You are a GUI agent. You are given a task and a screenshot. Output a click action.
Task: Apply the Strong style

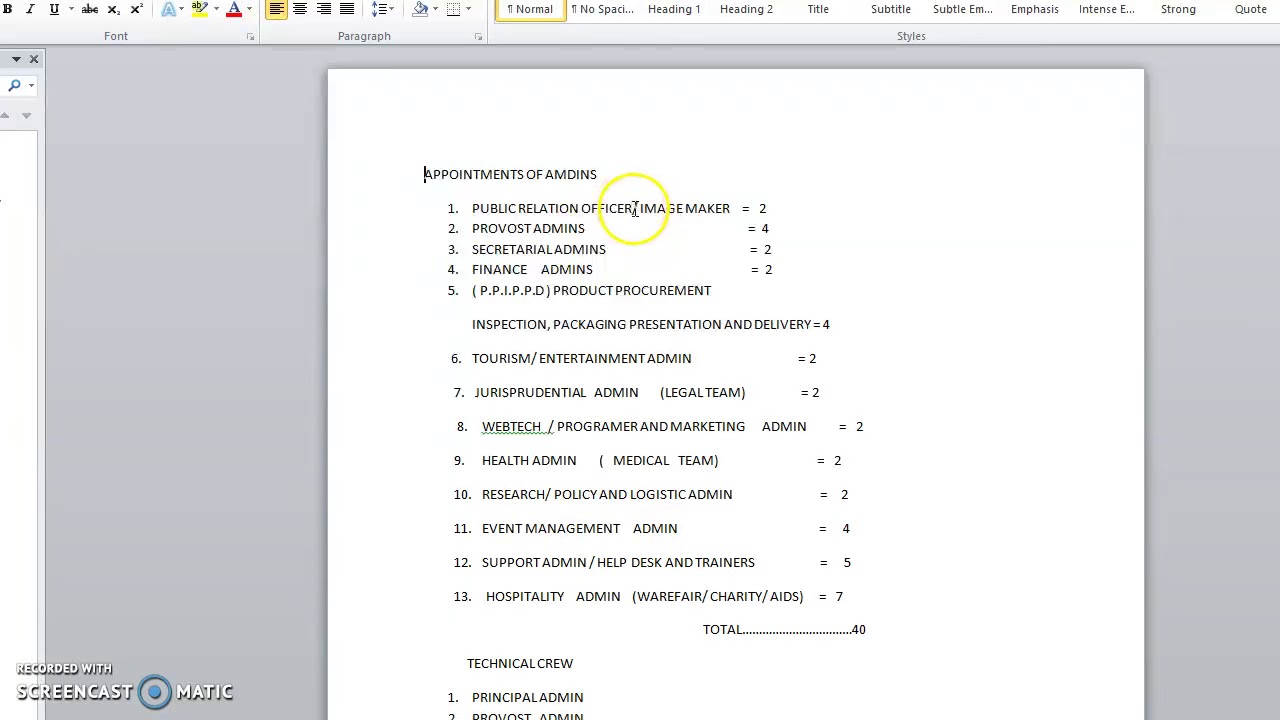(1178, 9)
